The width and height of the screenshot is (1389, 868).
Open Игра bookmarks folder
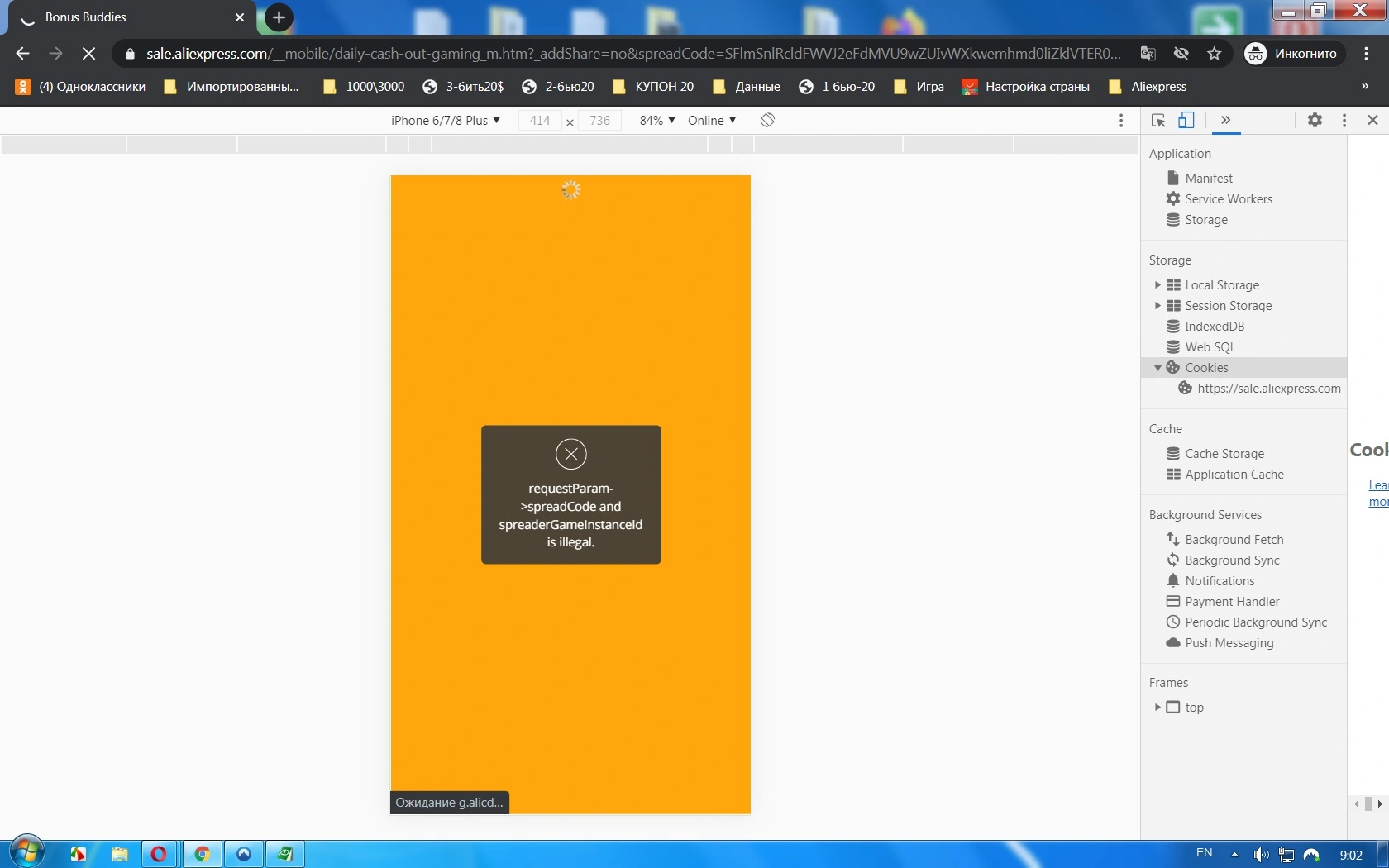919,87
